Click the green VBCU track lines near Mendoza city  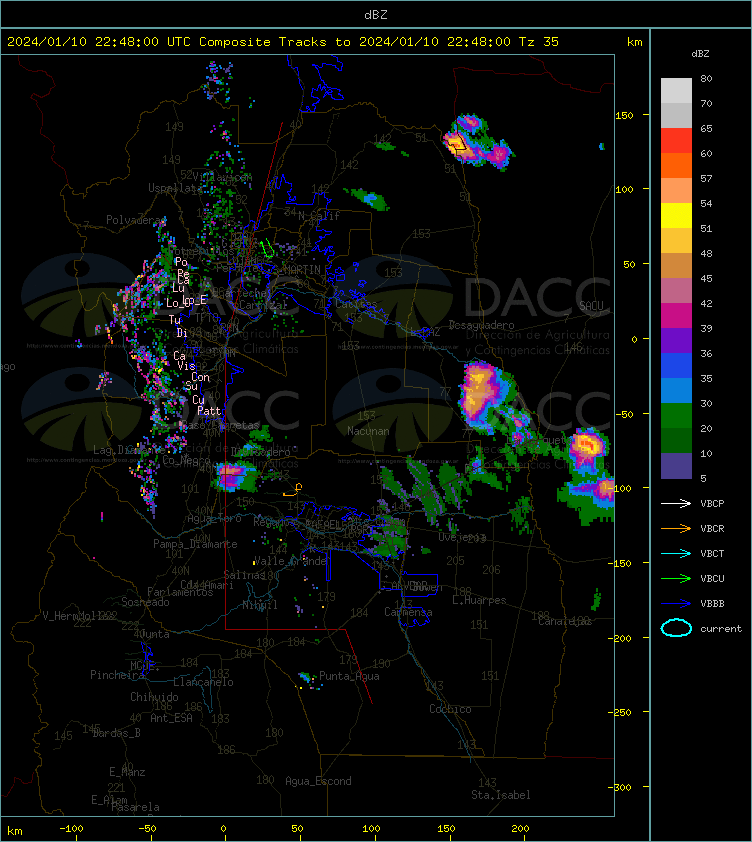click(267, 249)
